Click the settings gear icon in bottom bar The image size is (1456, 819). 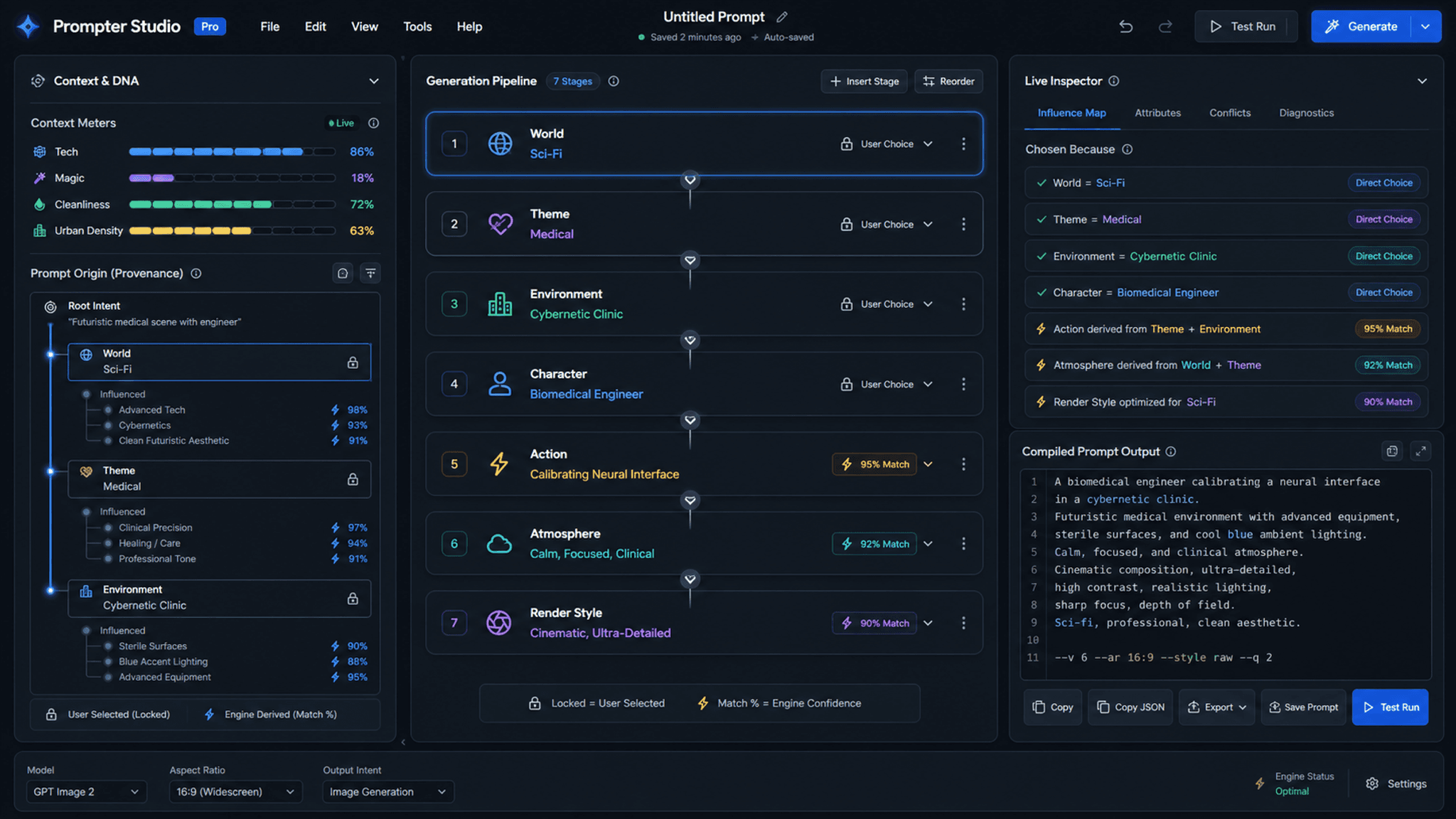pyautogui.click(x=1372, y=783)
